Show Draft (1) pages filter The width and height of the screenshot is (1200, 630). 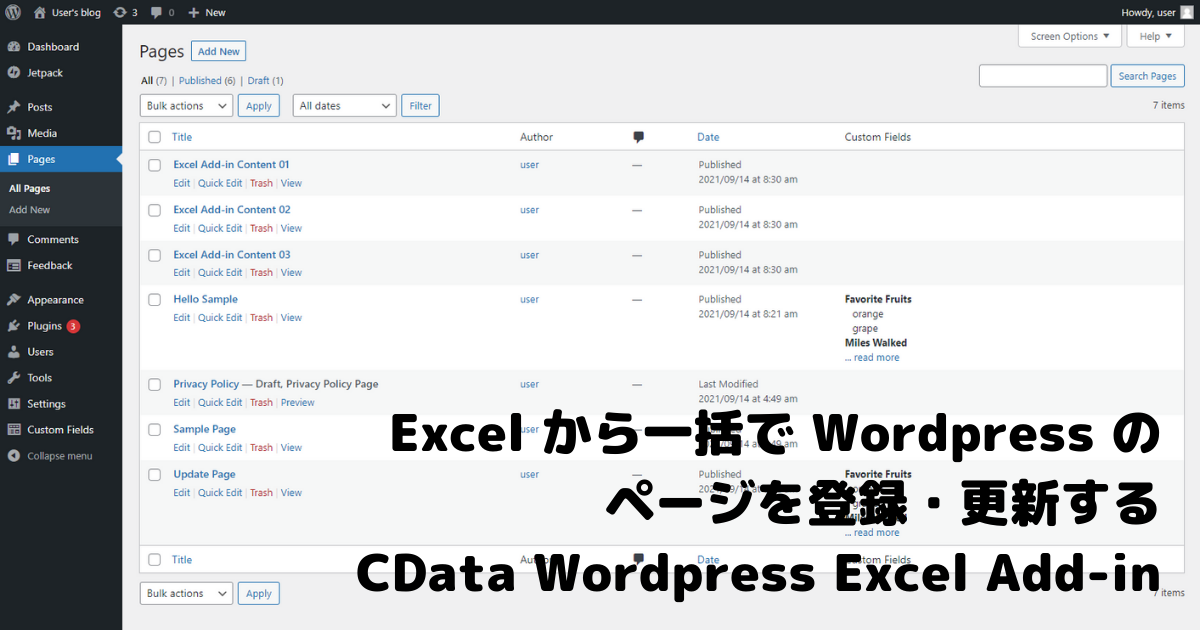[x=266, y=81]
